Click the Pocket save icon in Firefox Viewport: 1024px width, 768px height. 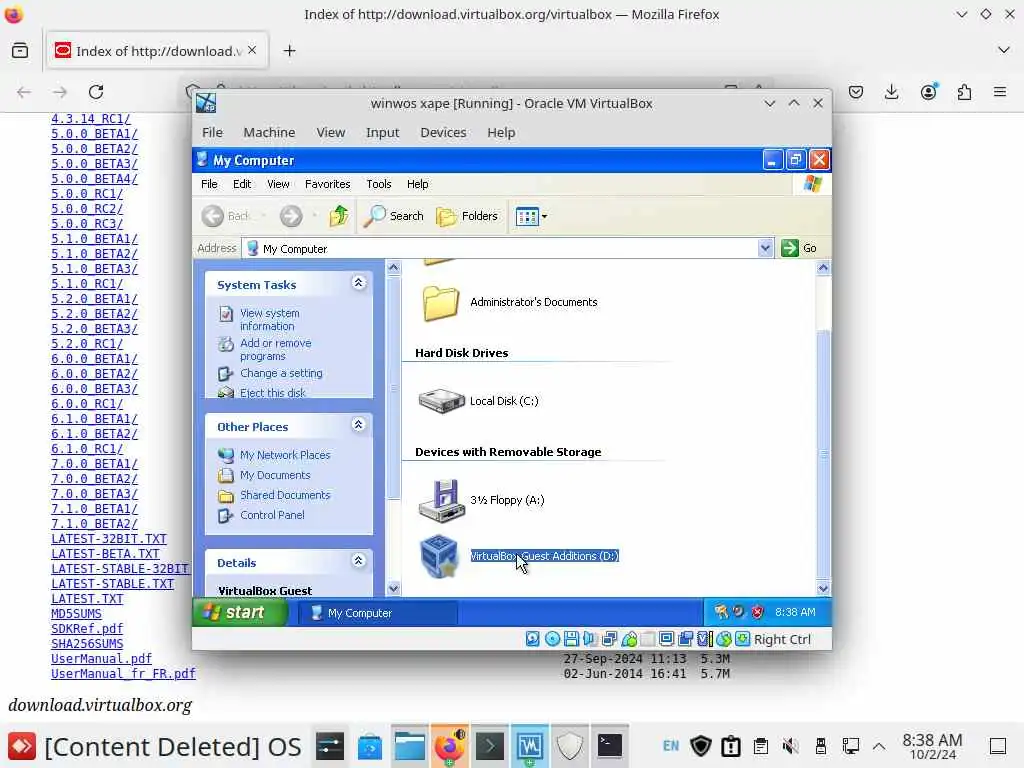click(x=856, y=92)
